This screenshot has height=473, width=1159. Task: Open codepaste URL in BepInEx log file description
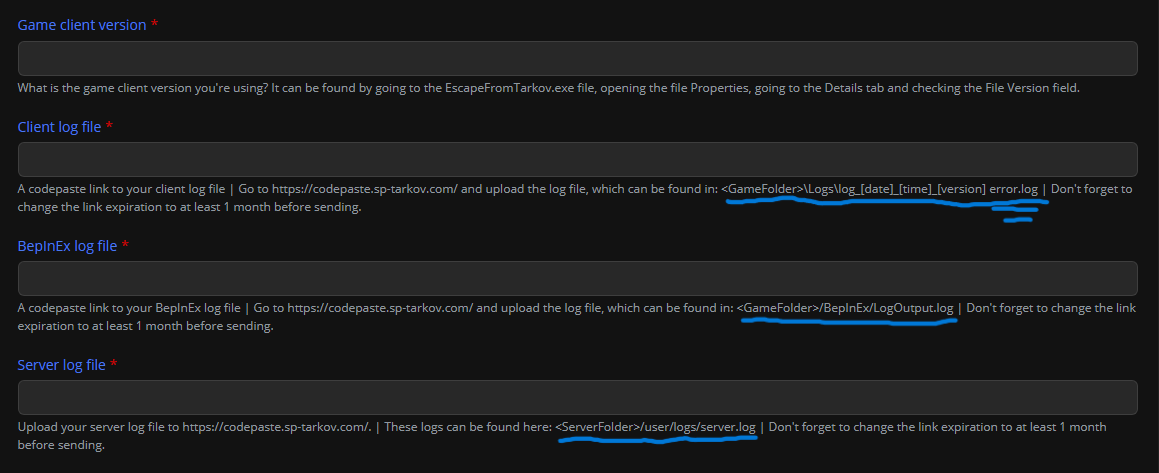tap(381, 308)
